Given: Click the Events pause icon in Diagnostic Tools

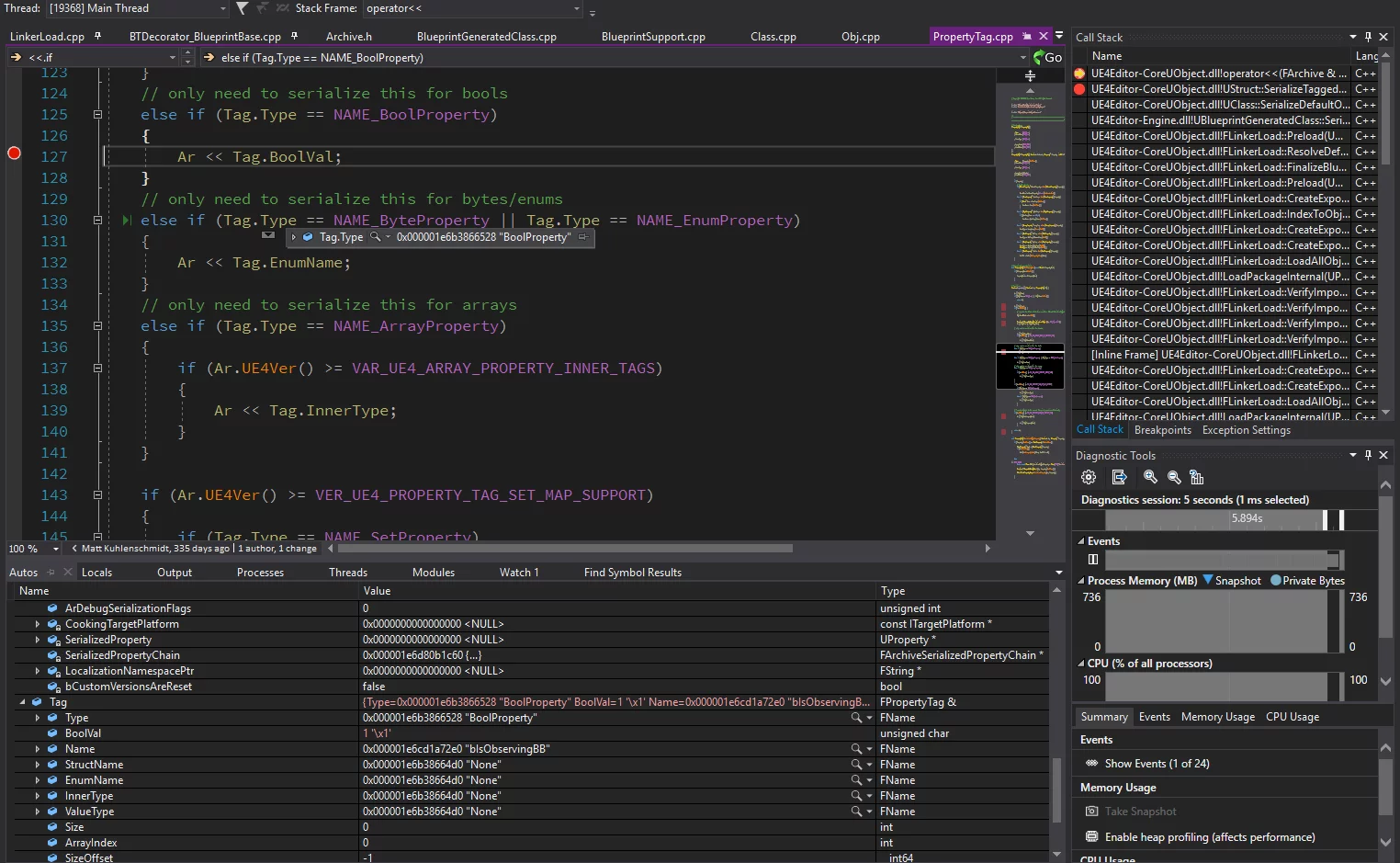Looking at the screenshot, I should pos(1093,559).
